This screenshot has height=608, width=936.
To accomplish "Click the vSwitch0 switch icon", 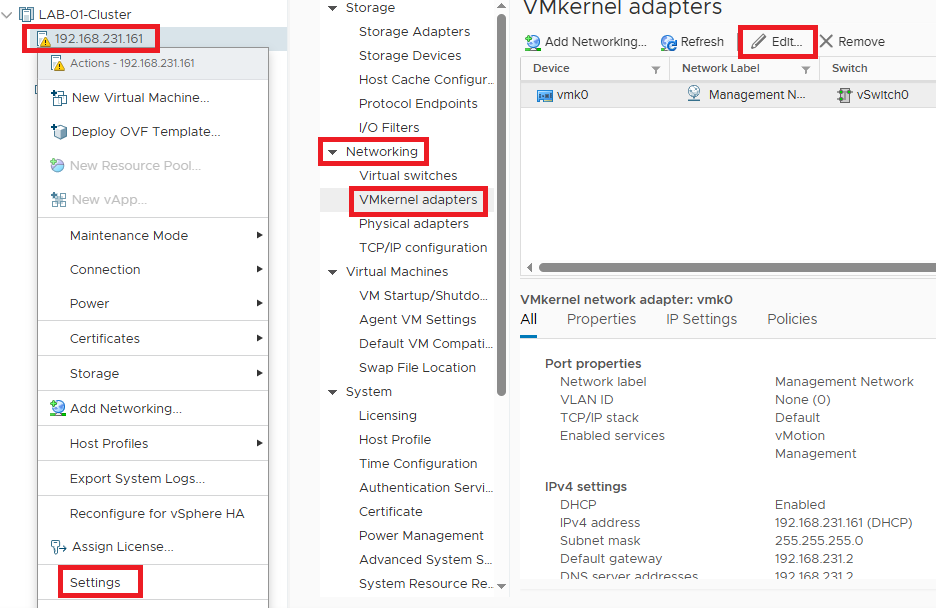I will tap(844, 95).
